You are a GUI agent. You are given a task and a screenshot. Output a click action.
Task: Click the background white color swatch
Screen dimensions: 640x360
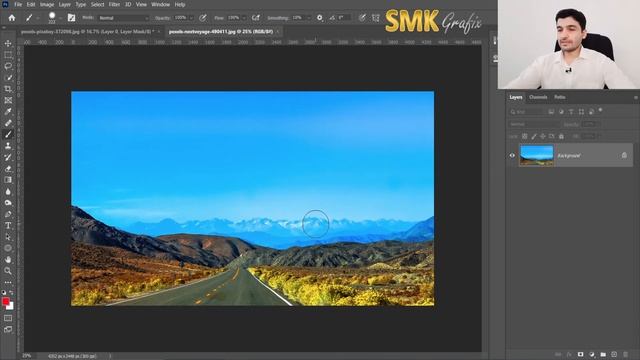(11, 306)
